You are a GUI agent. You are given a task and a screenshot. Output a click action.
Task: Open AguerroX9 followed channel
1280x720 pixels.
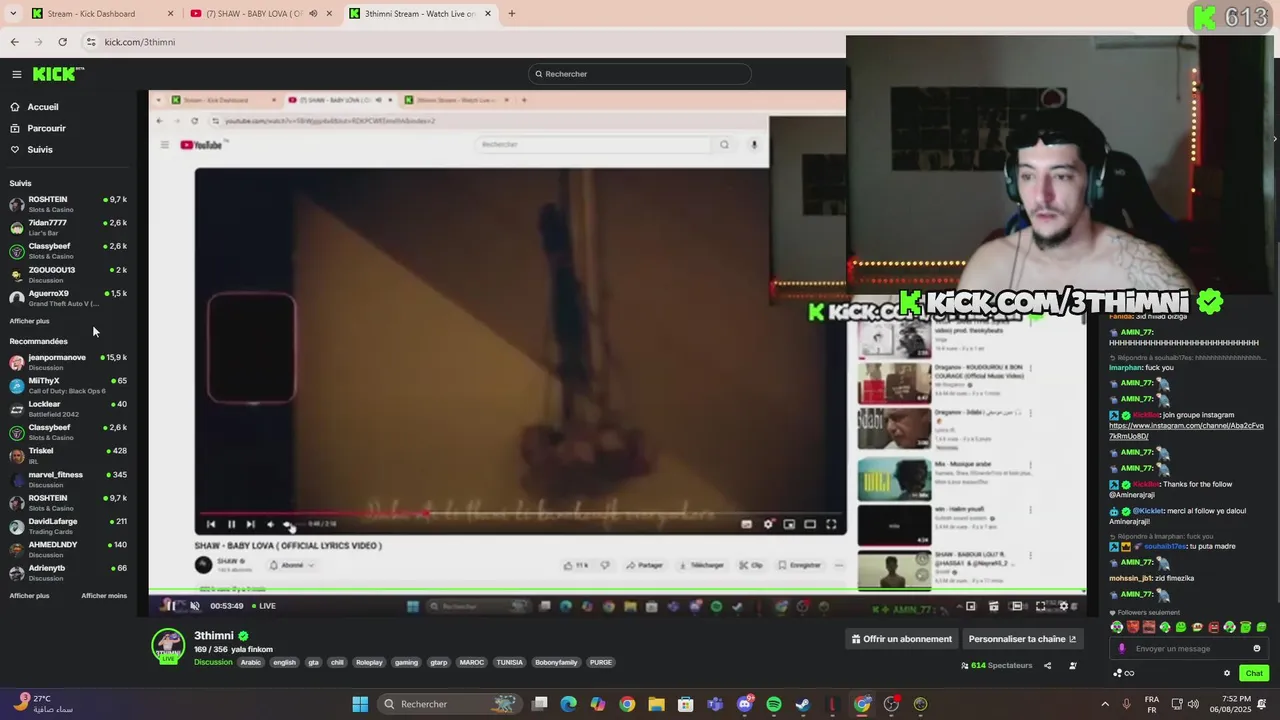coord(68,298)
